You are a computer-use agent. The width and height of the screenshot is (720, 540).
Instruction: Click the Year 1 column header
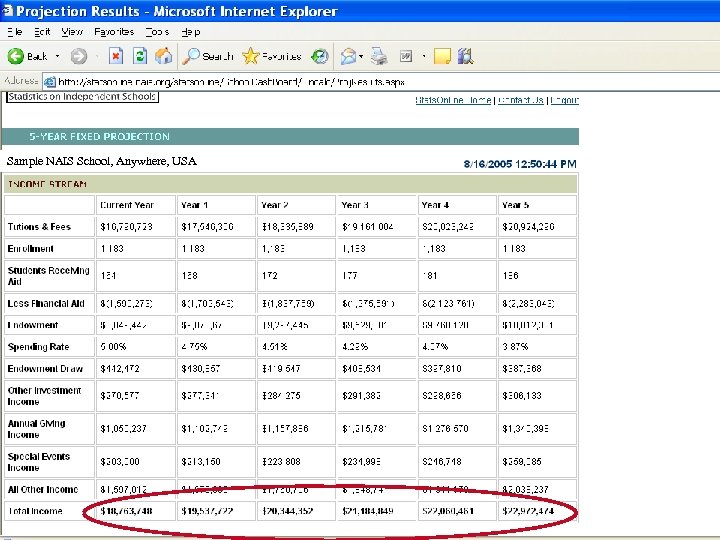(194, 205)
